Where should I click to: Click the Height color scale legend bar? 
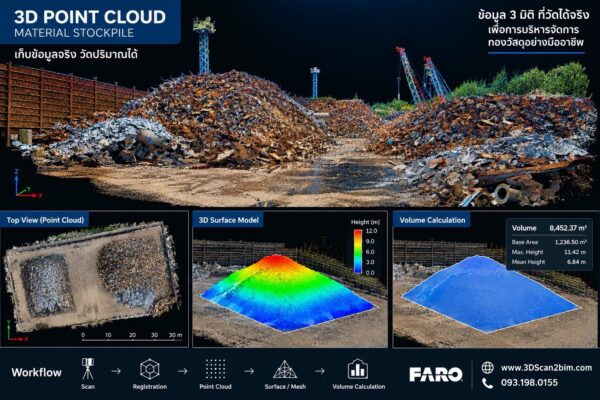point(358,251)
